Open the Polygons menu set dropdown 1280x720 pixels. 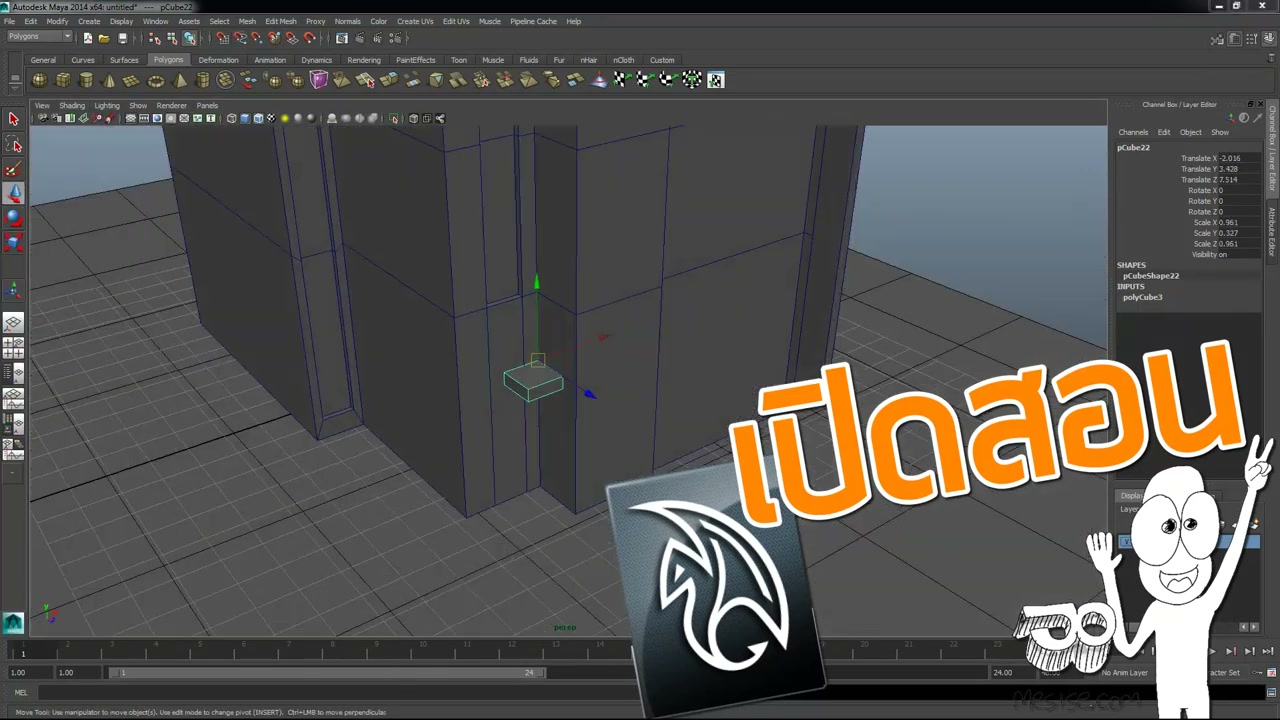pos(39,37)
